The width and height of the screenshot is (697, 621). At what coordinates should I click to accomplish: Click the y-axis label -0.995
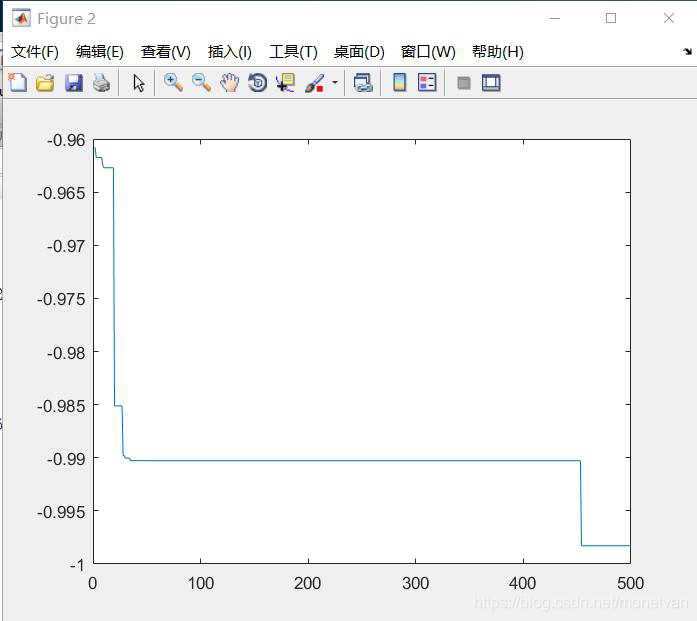(x=61, y=512)
